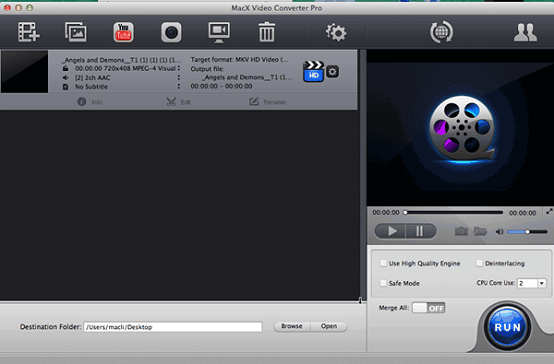Click the Destination Folder path field

(173, 327)
